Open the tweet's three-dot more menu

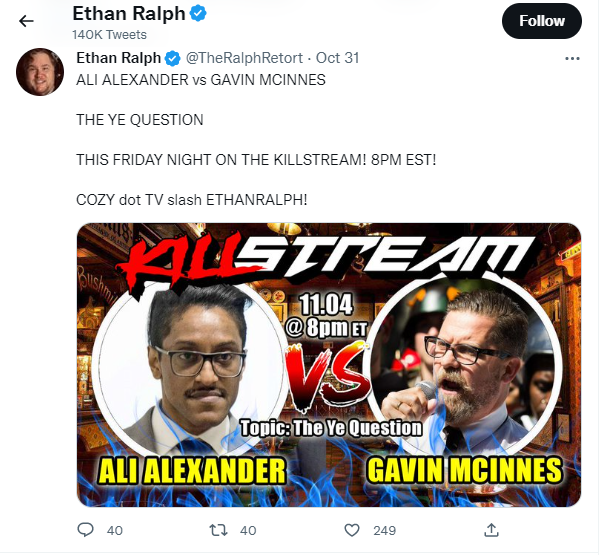[572, 59]
